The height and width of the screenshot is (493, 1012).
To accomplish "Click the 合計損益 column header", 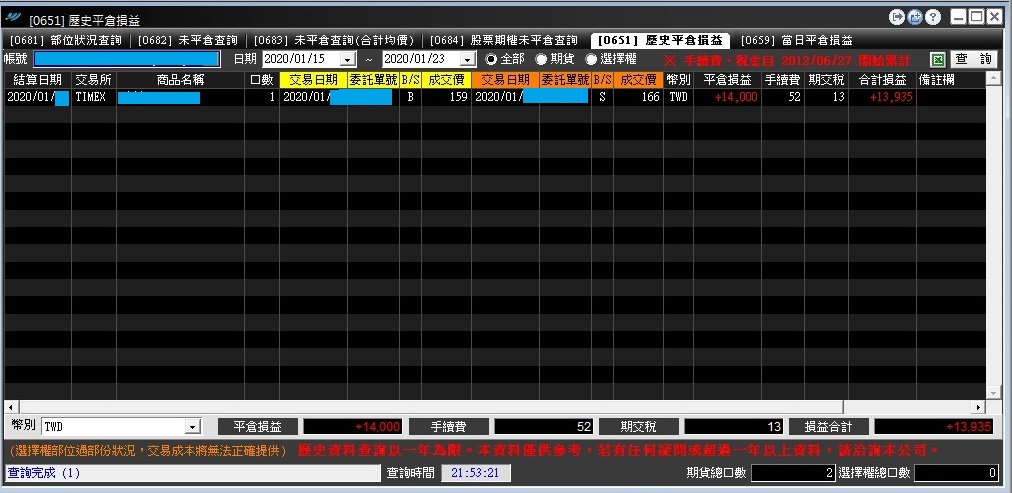I will pos(882,80).
